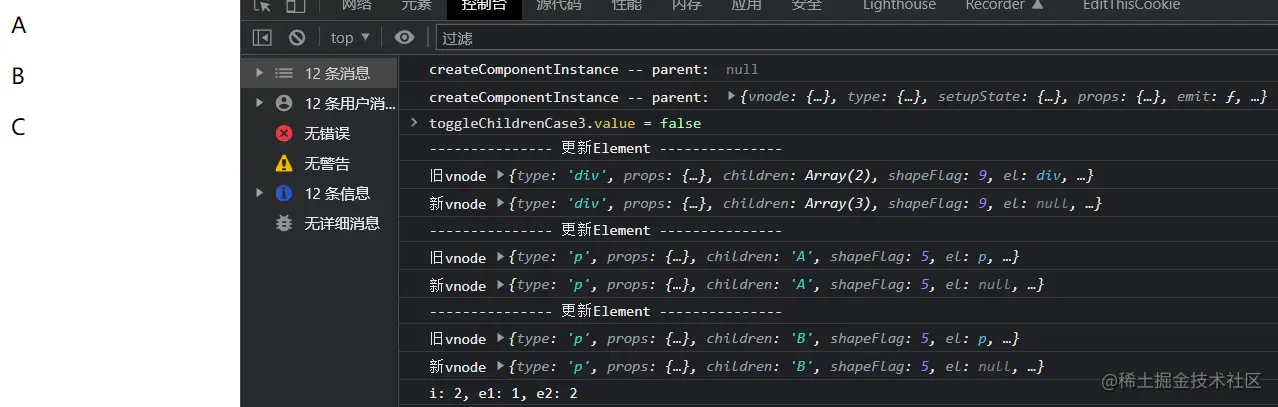
Task: Expand the toggleChildrenCase3.value input row
Action: click(414, 123)
